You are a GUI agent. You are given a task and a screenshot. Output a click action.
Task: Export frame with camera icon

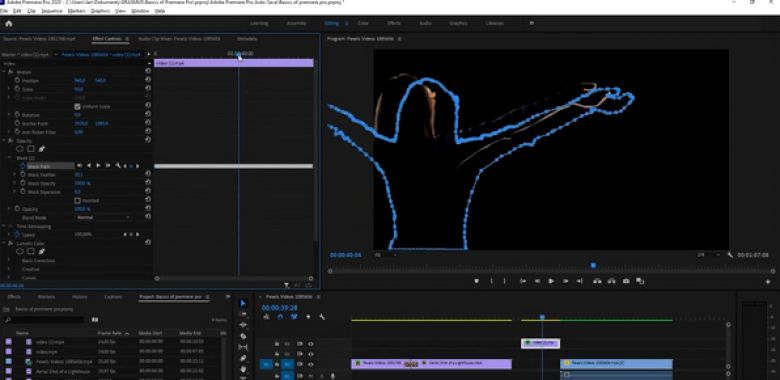pos(626,281)
